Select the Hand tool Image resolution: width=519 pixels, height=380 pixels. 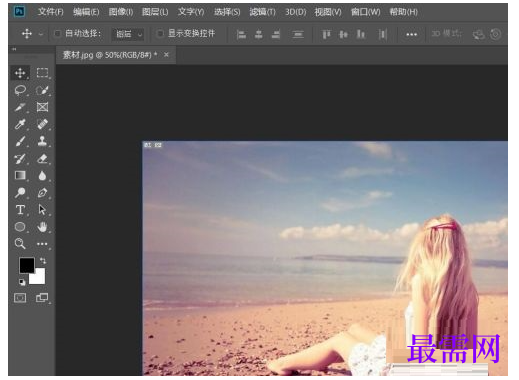tap(42, 227)
